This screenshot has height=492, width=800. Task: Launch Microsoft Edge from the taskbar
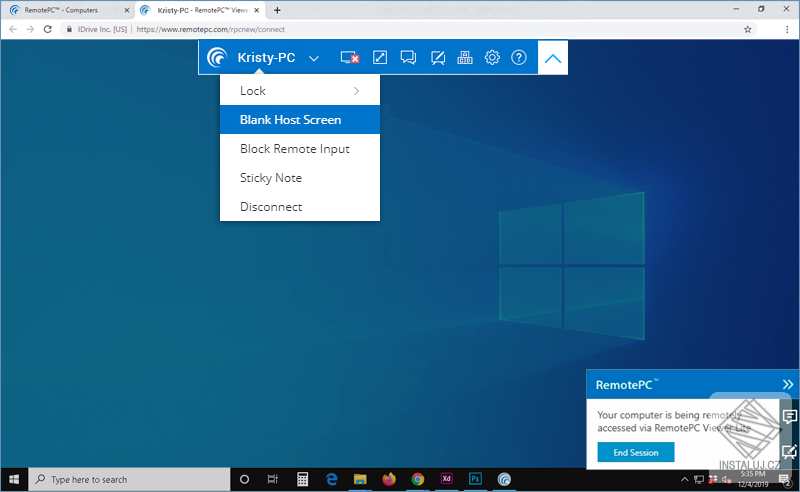tap(332, 479)
